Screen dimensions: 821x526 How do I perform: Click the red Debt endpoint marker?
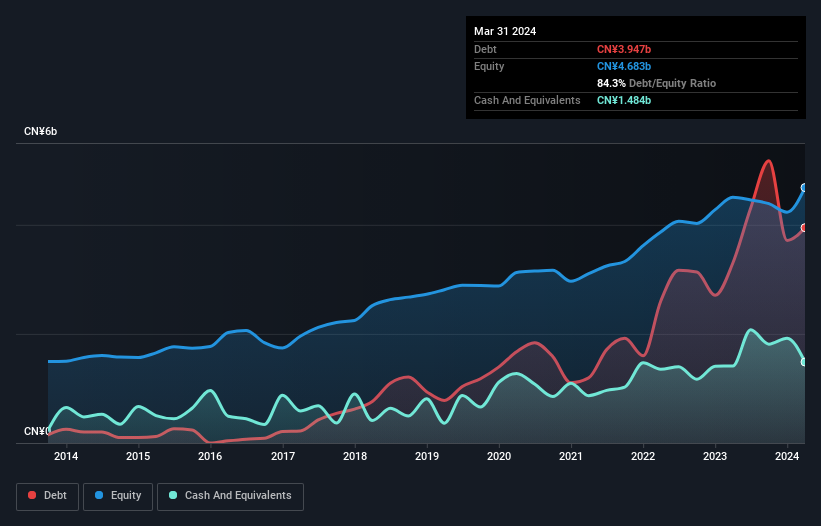[805, 228]
